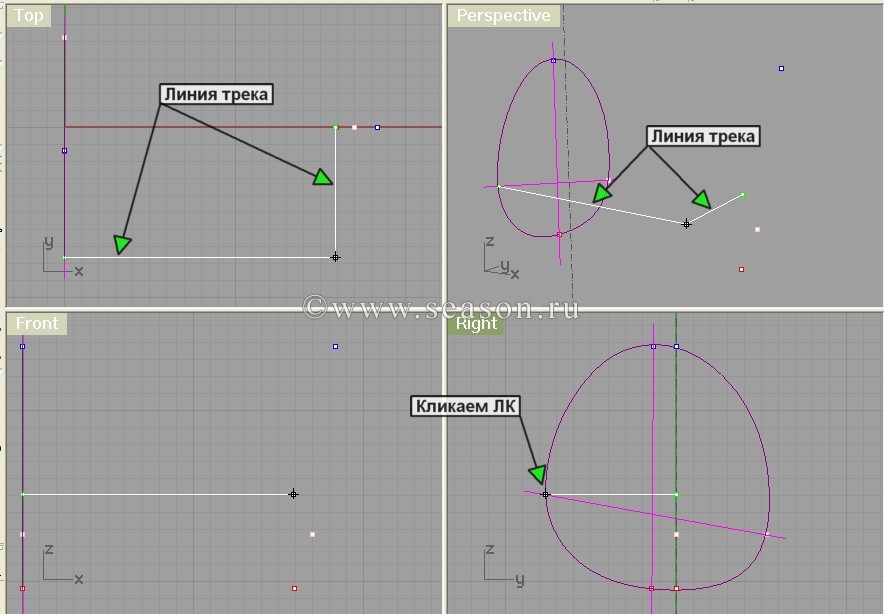Click the Perspective viewport world axis icon
The width and height of the screenshot is (884, 614).
tap(501, 258)
